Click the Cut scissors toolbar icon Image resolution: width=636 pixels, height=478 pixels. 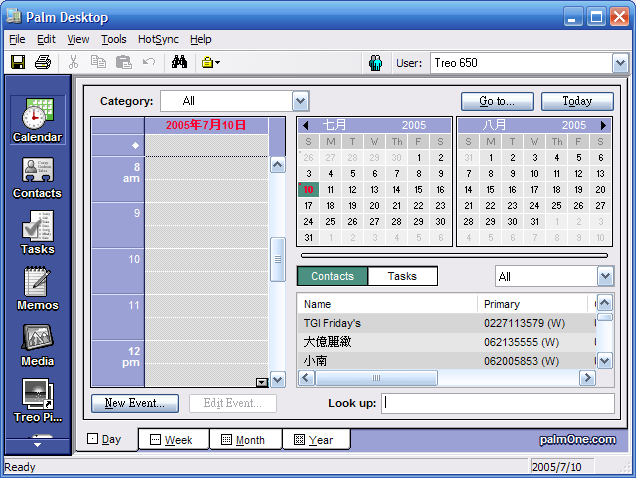click(x=73, y=62)
